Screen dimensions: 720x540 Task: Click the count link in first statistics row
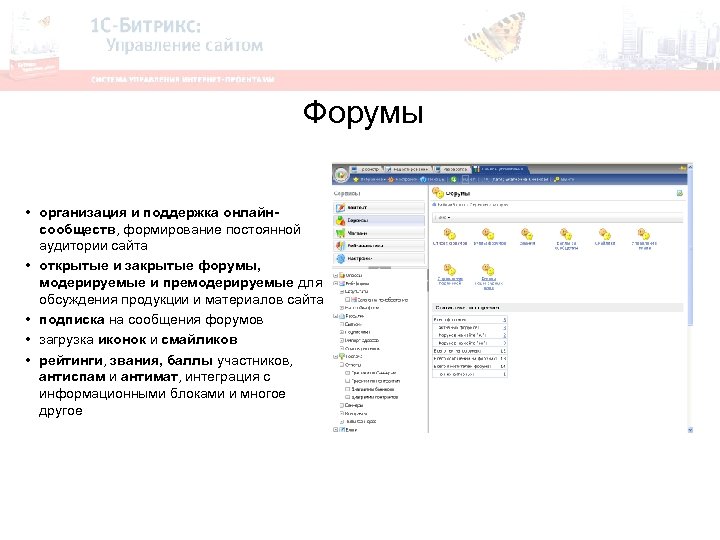point(505,320)
